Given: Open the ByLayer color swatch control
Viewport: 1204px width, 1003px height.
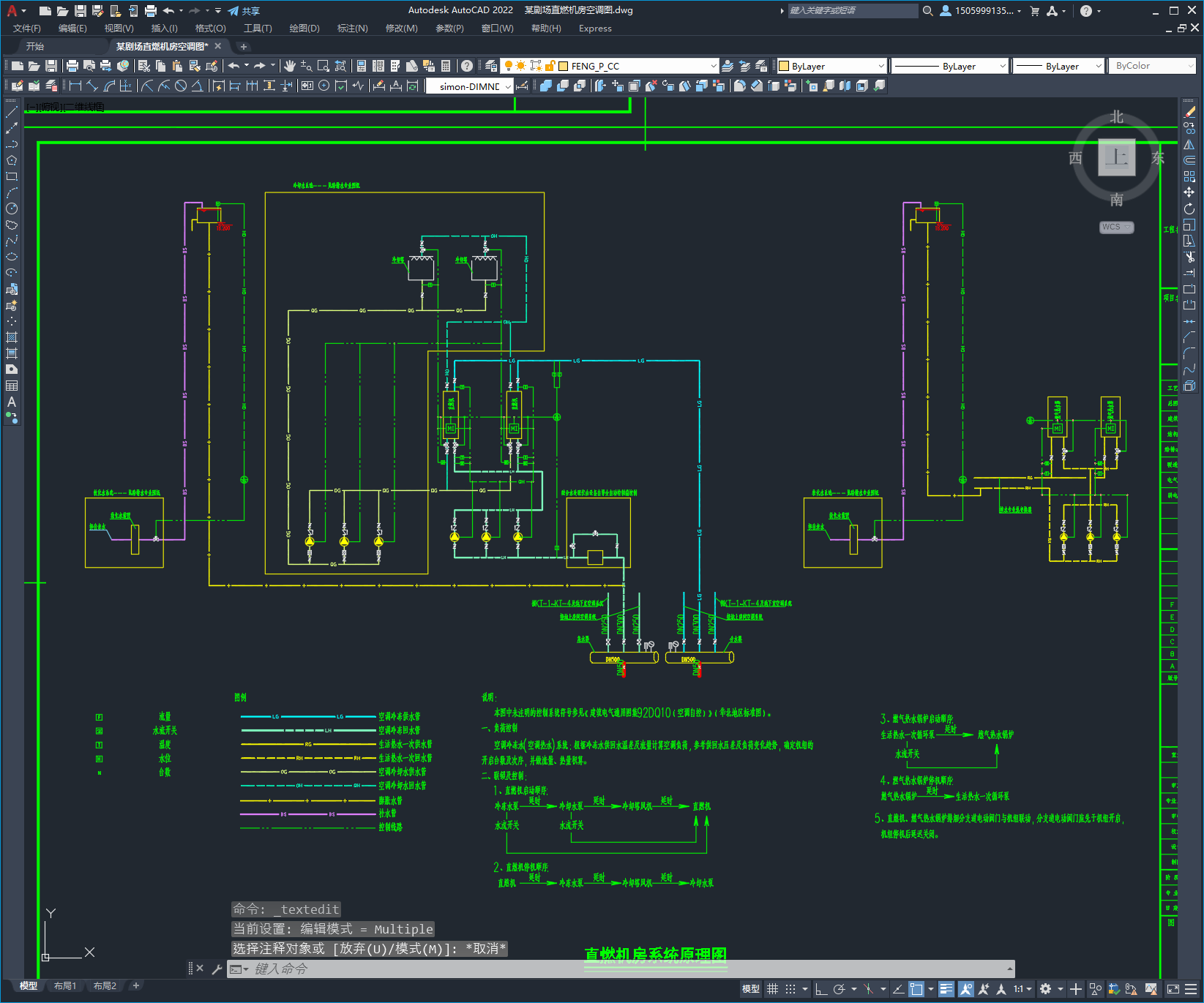Looking at the screenshot, I should tap(831, 66).
